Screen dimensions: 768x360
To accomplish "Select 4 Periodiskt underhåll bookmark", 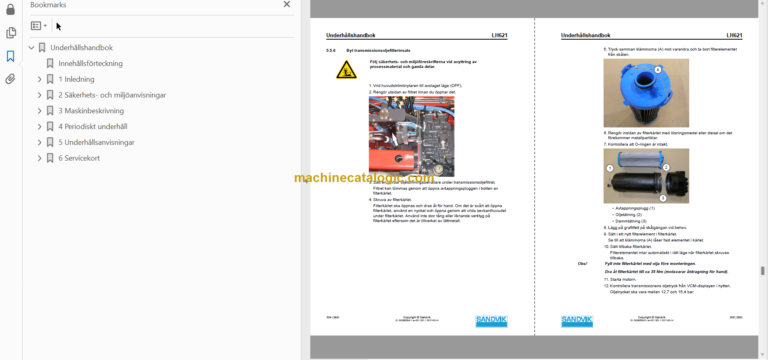I will coord(93,126).
